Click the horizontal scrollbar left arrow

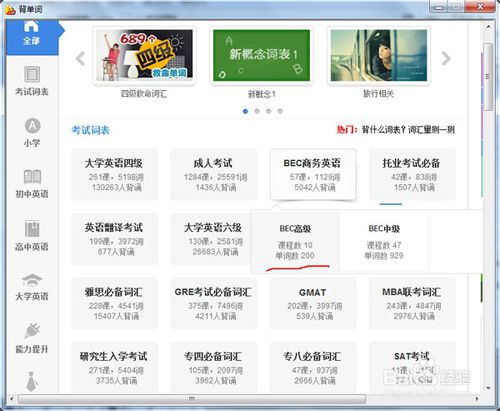12,399
